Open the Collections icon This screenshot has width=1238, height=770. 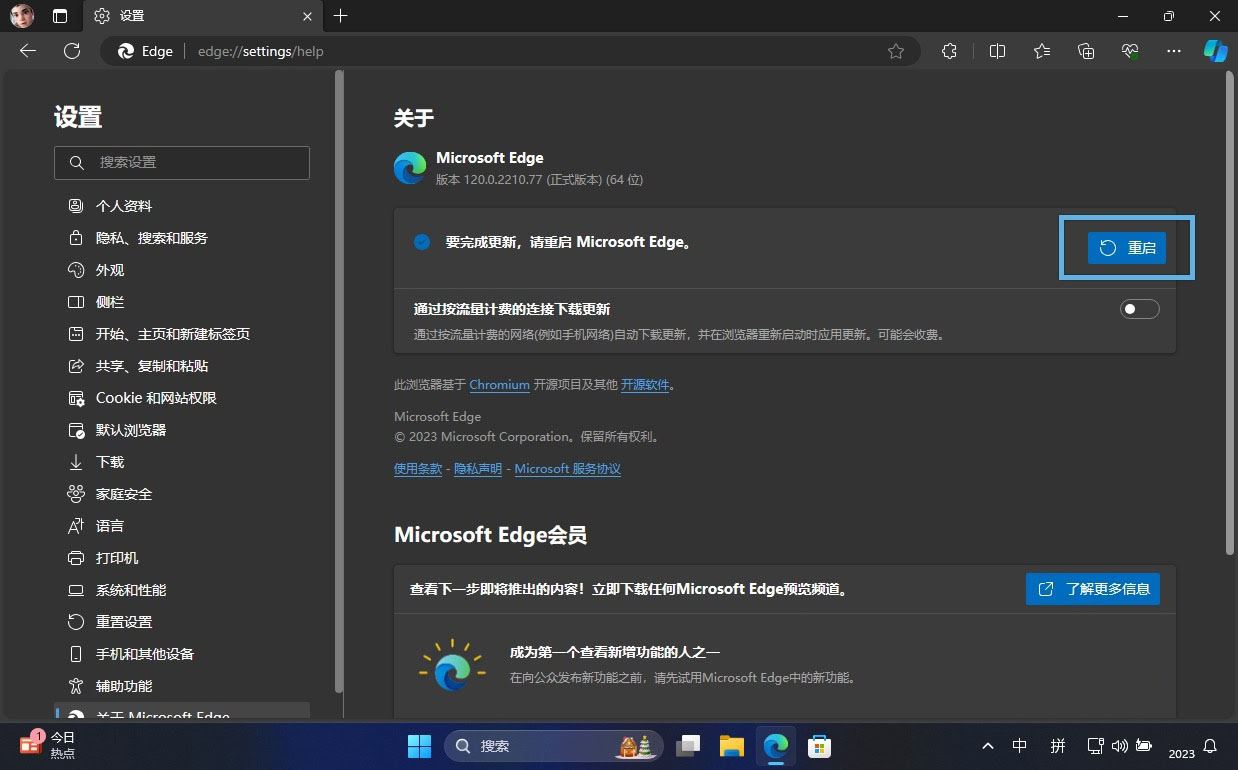pos(1087,51)
